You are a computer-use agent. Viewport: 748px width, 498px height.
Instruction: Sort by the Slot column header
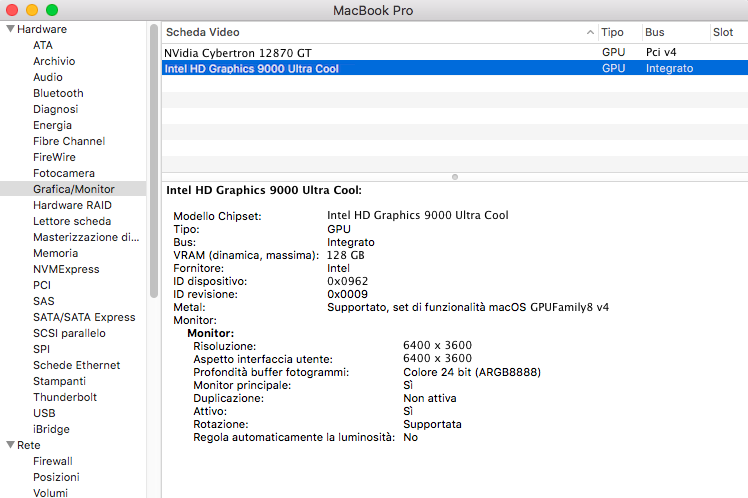(728, 32)
